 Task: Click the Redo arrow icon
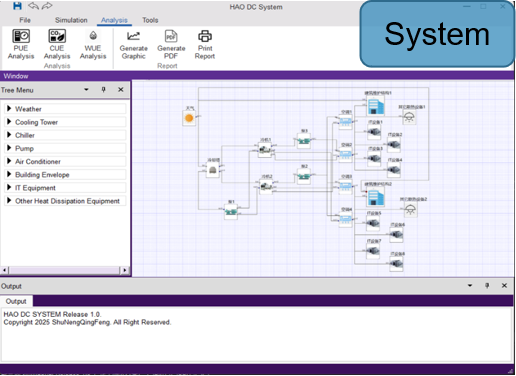tap(47, 6)
